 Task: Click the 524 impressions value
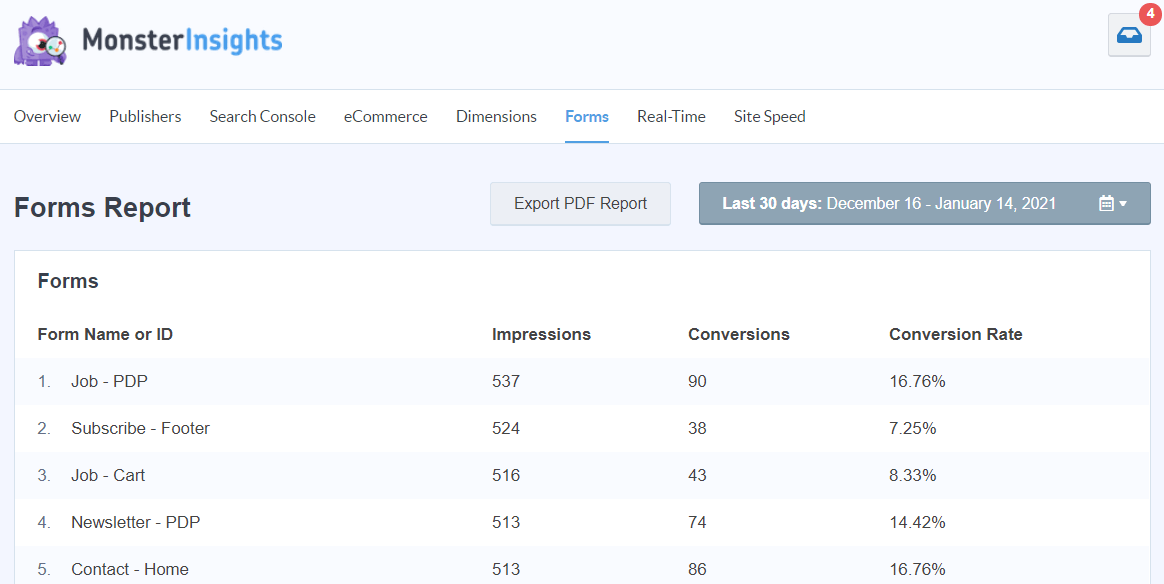(x=506, y=428)
